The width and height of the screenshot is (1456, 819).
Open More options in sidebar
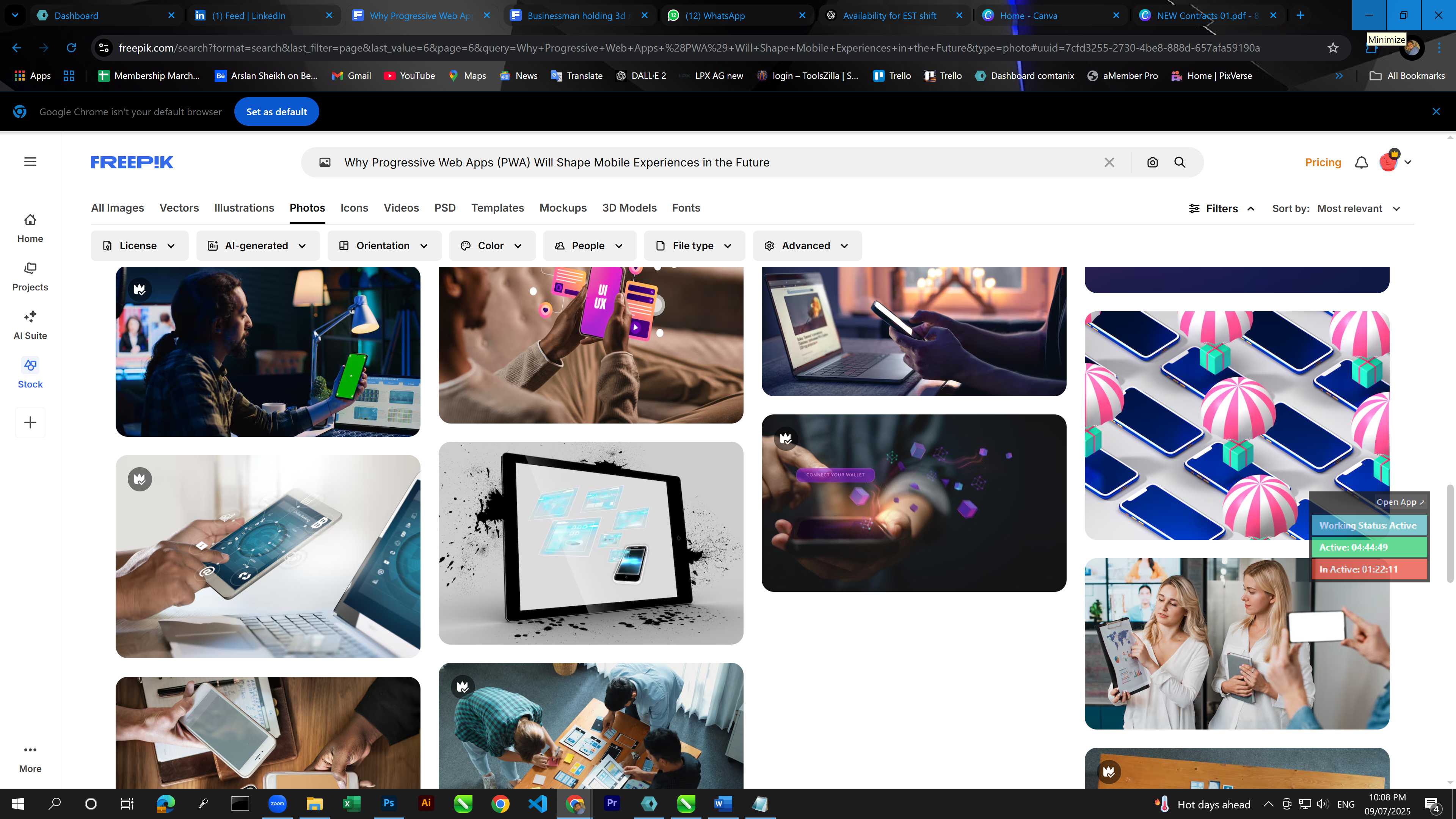[30, 758]
